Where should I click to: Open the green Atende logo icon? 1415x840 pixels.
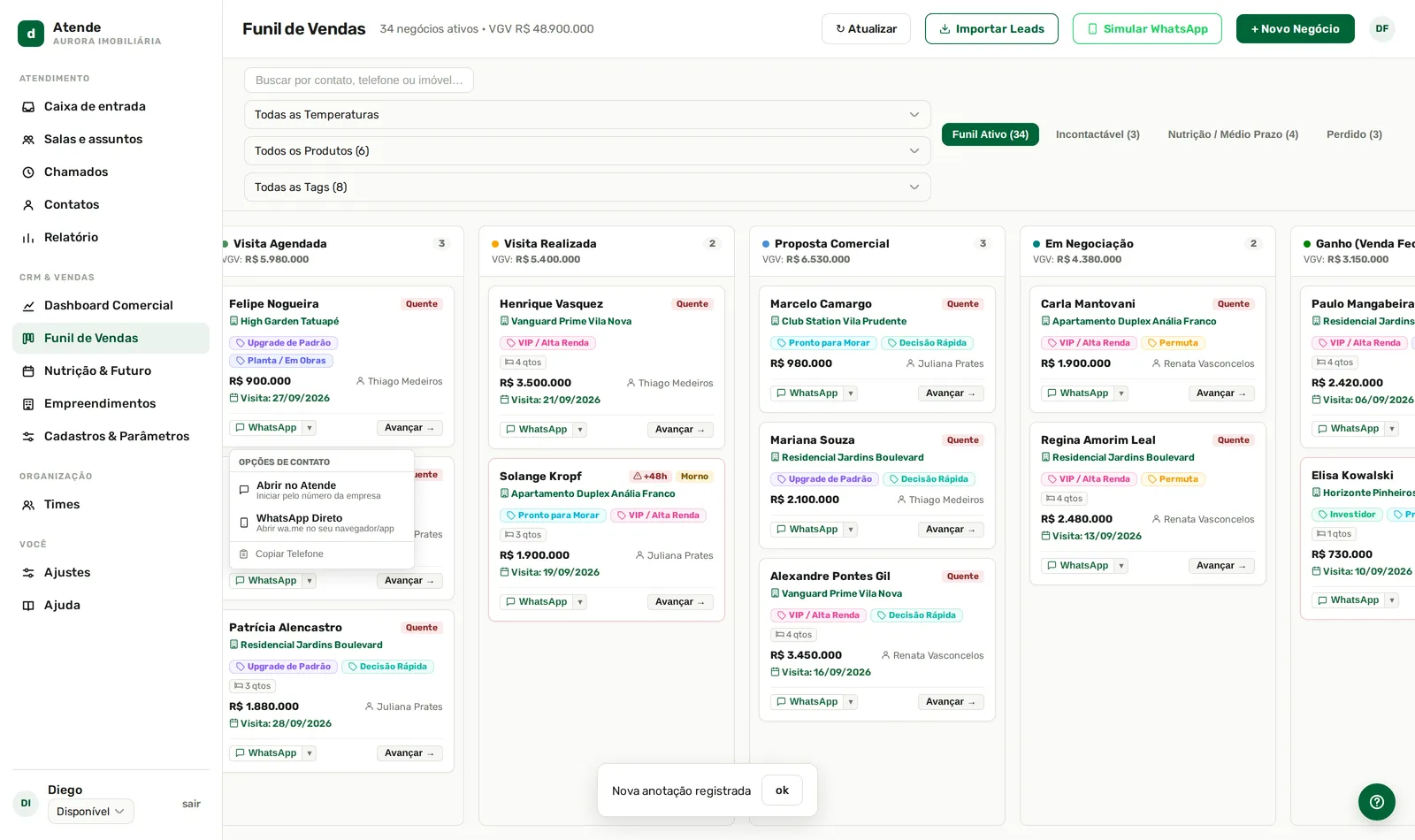pos(31,34)
